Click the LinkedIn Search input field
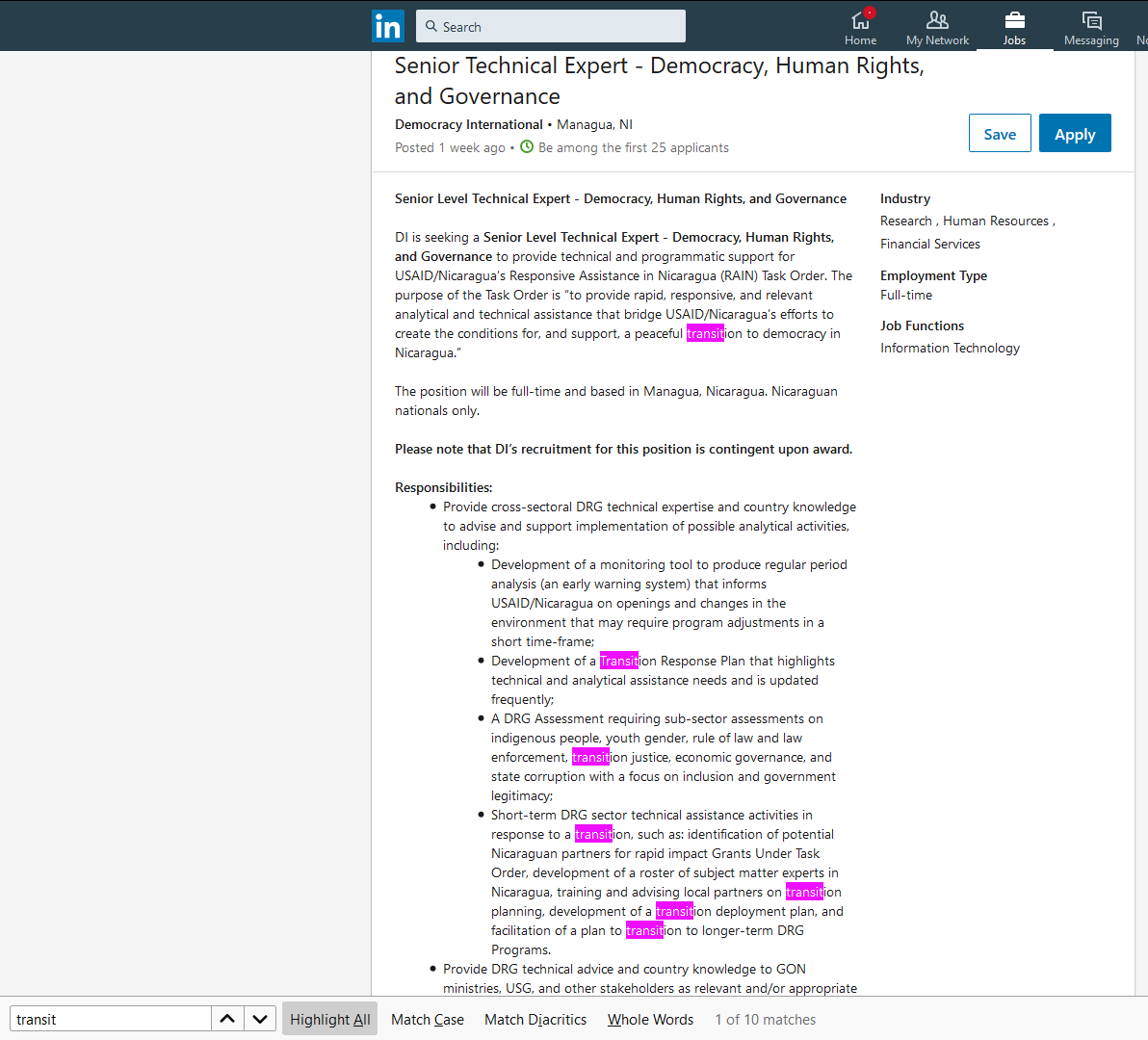 (551, 26)
